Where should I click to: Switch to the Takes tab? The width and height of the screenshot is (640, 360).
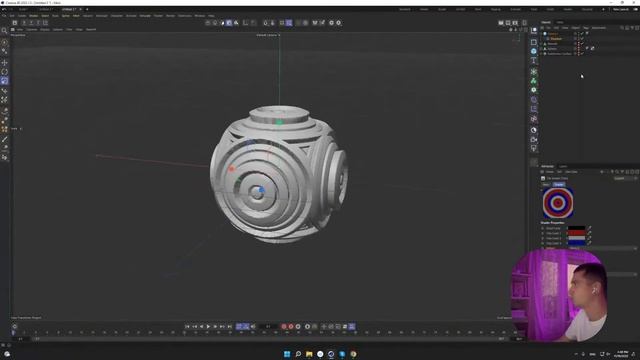[x=560, y=22]
